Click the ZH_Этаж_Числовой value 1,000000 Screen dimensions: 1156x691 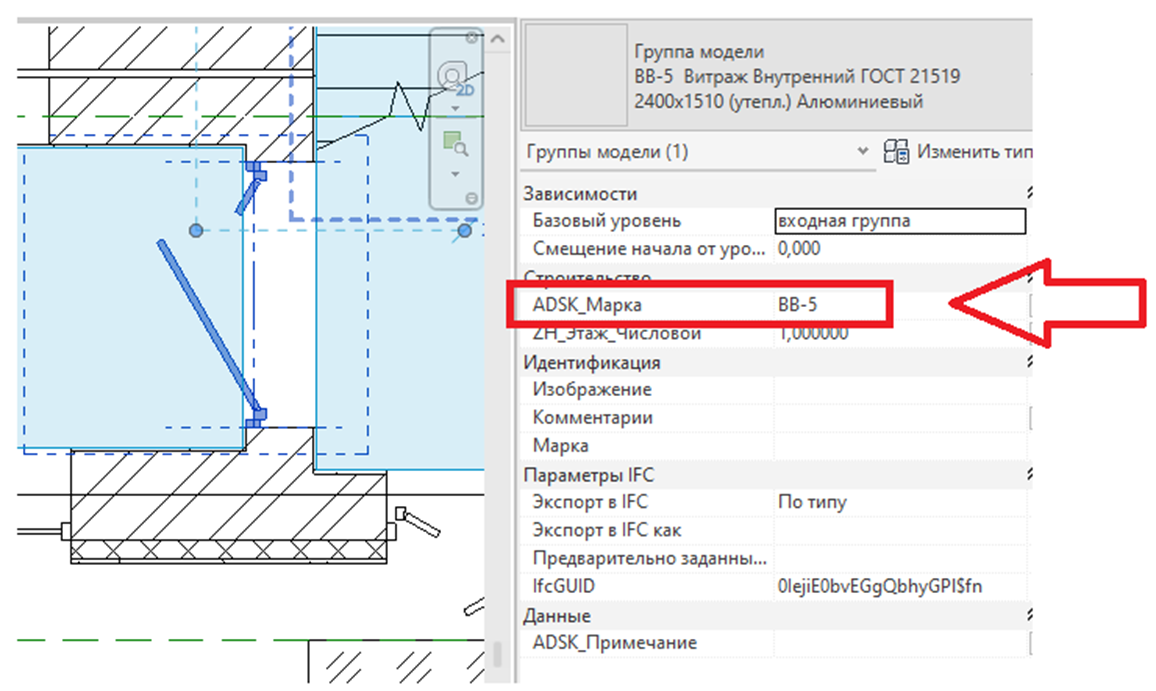(x=813, y=333)
